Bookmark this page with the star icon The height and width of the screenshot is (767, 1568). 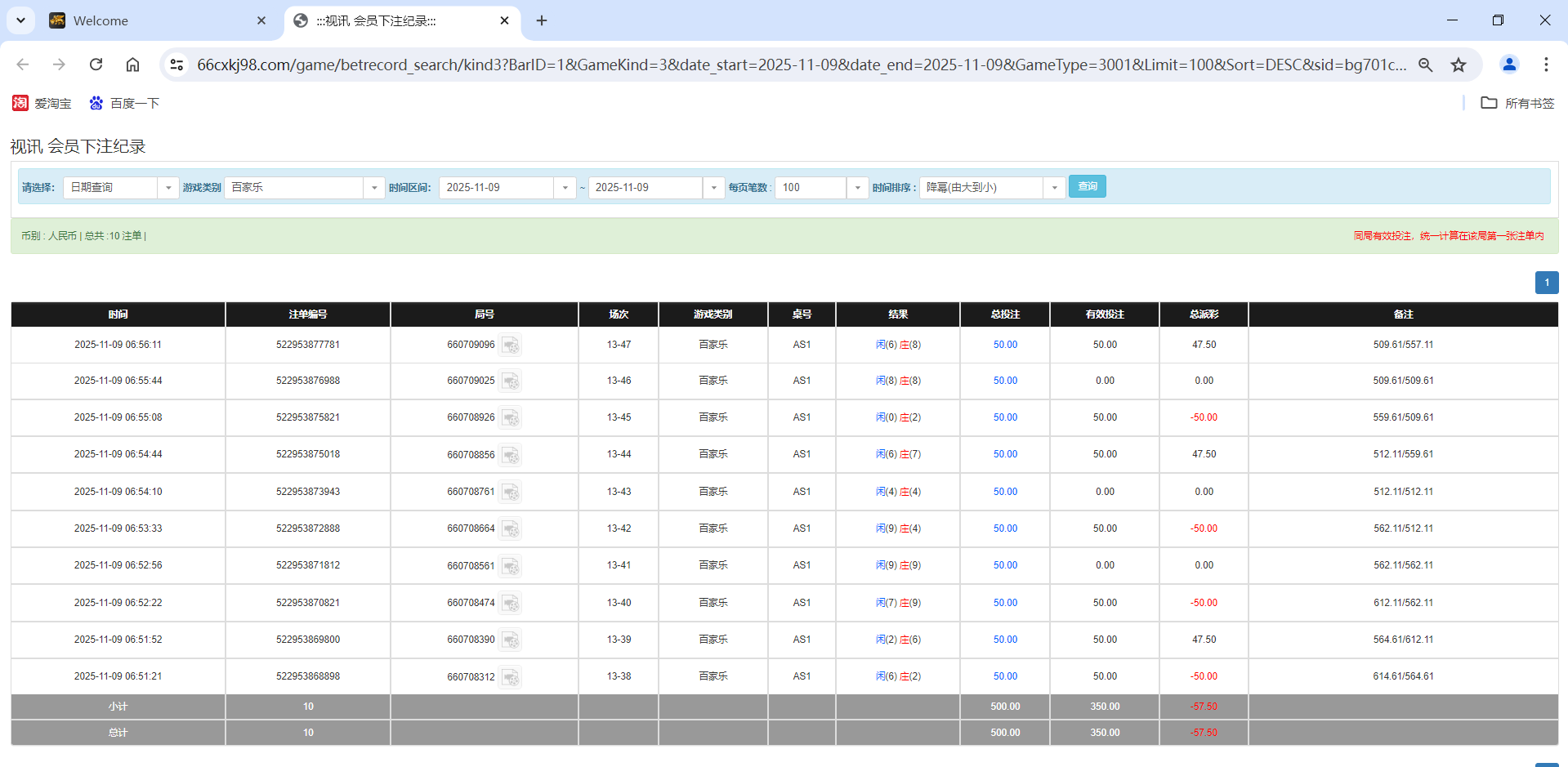[1459, 65]
